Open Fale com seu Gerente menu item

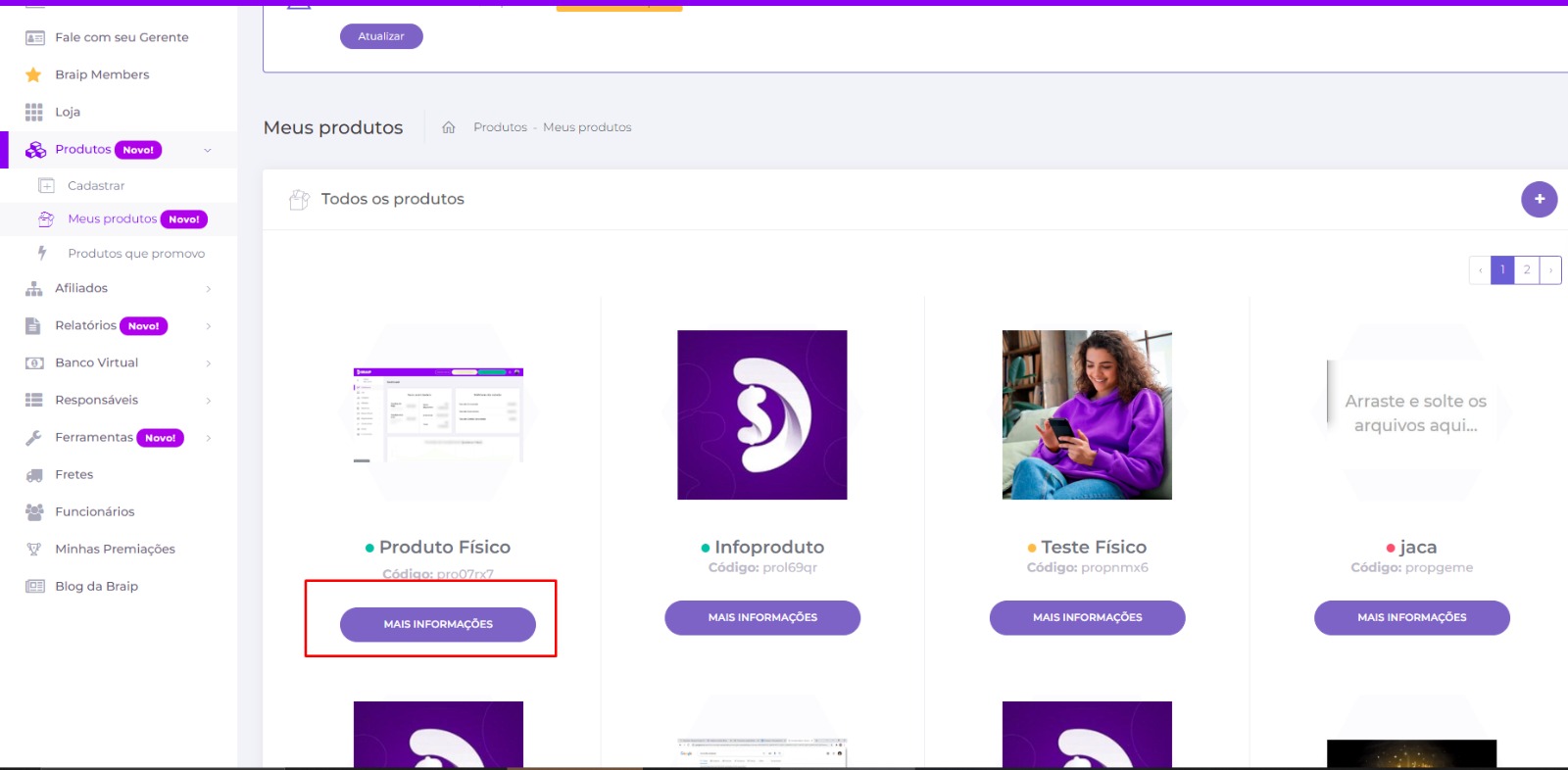click(x=119, y=38)
